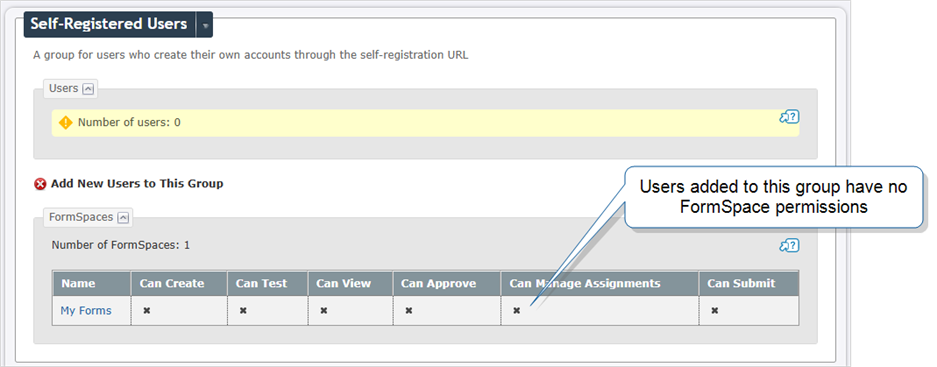Image resolution: width=937 pixels, height=367 pixels.
Task: Collapse the Users section
Action: pyautogui.click(x=88, y=89)
